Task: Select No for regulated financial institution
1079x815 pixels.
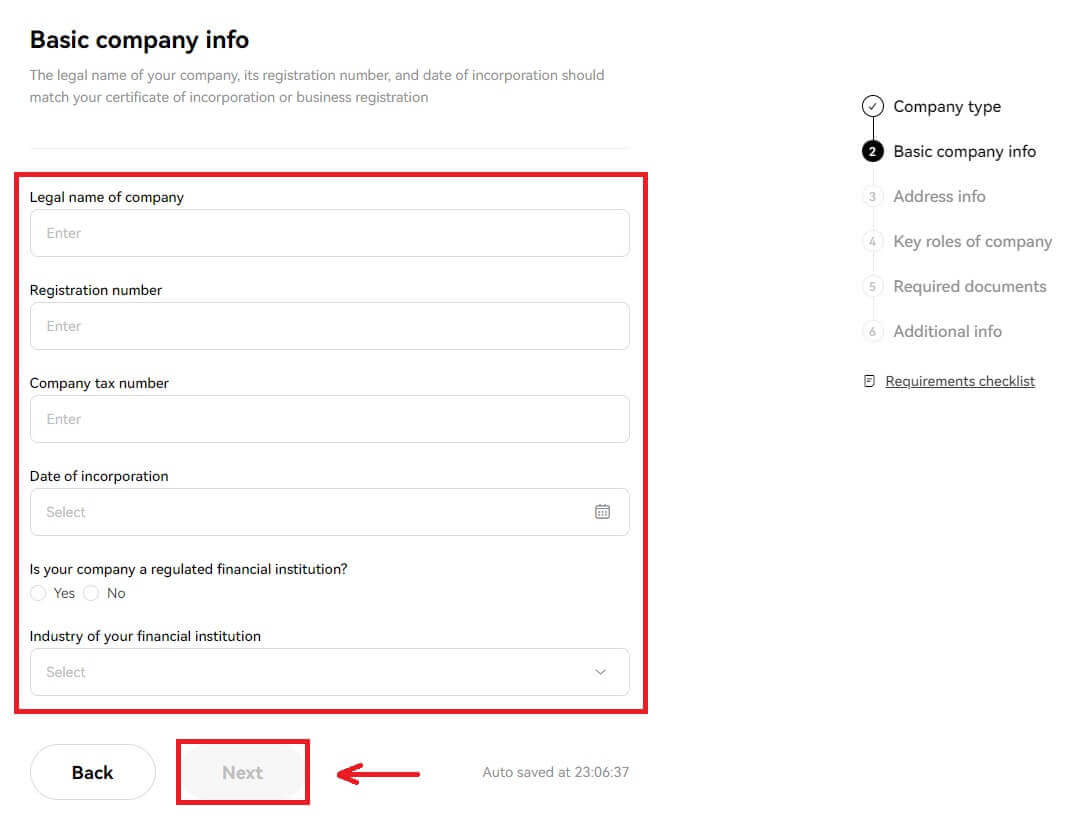Action: [x=91, y=593]
